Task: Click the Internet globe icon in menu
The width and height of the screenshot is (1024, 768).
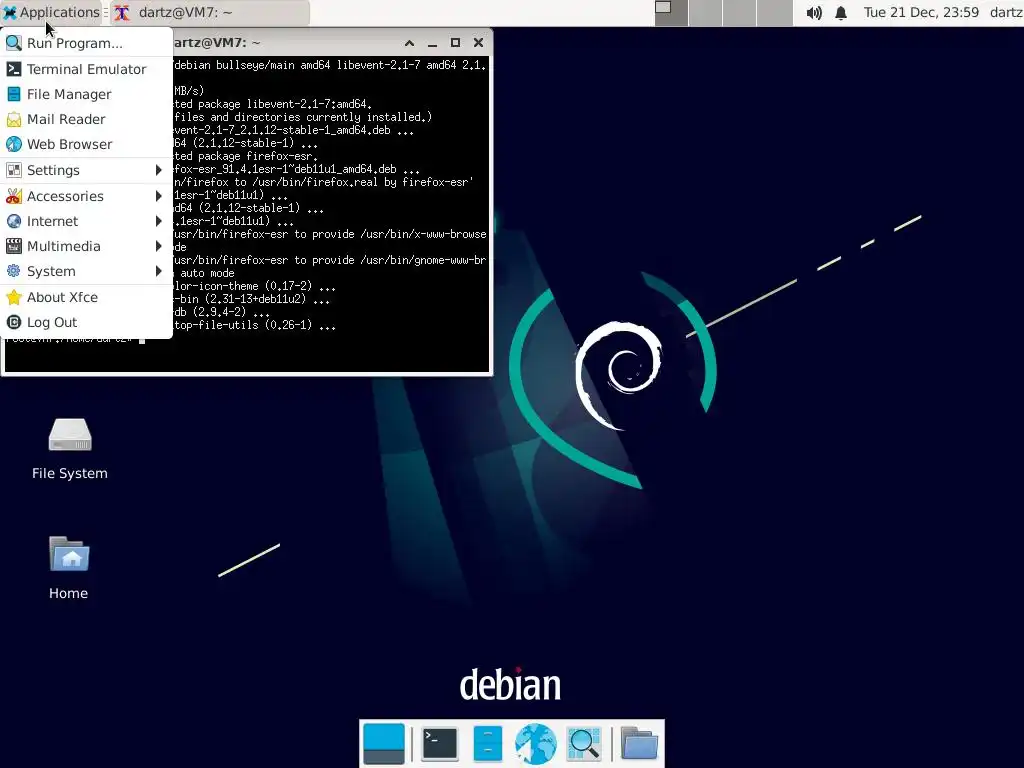Action: click(14, 221)
